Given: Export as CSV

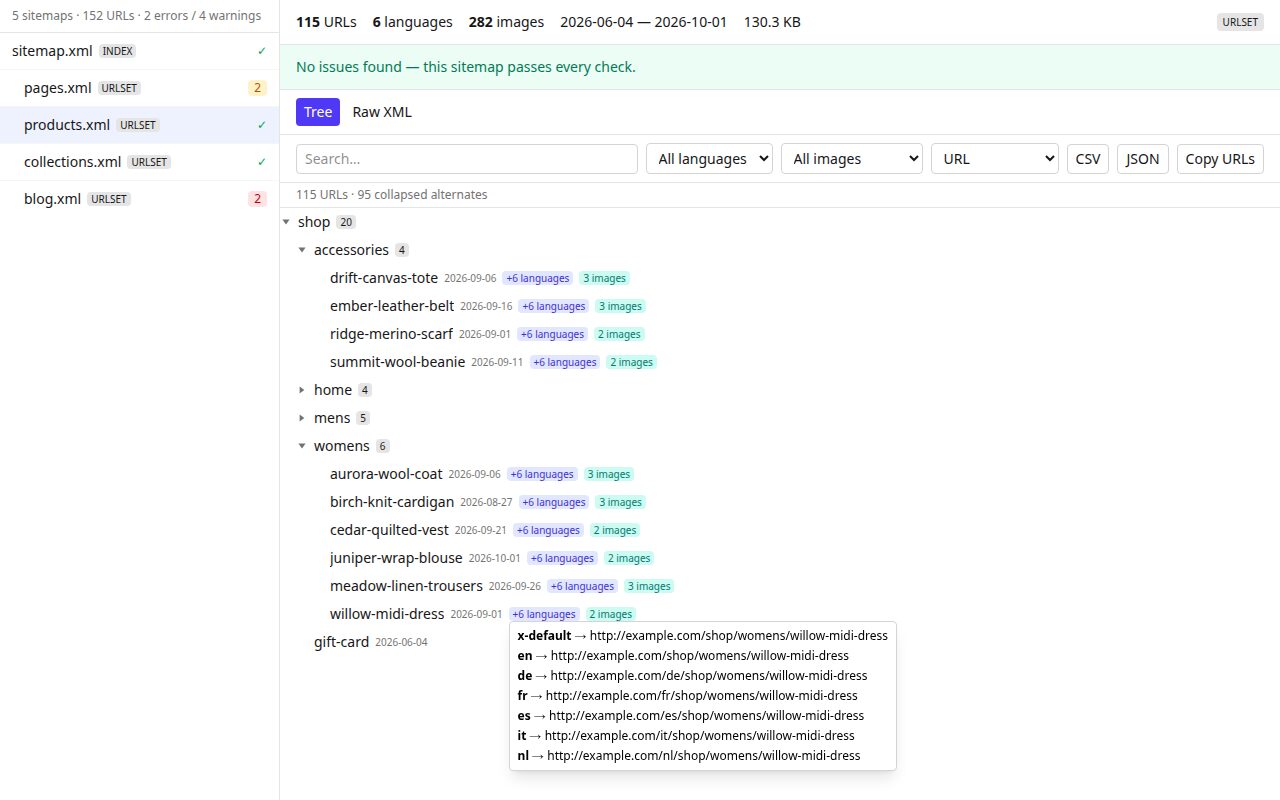Looking at the screenshot, I should (1088, 159).
